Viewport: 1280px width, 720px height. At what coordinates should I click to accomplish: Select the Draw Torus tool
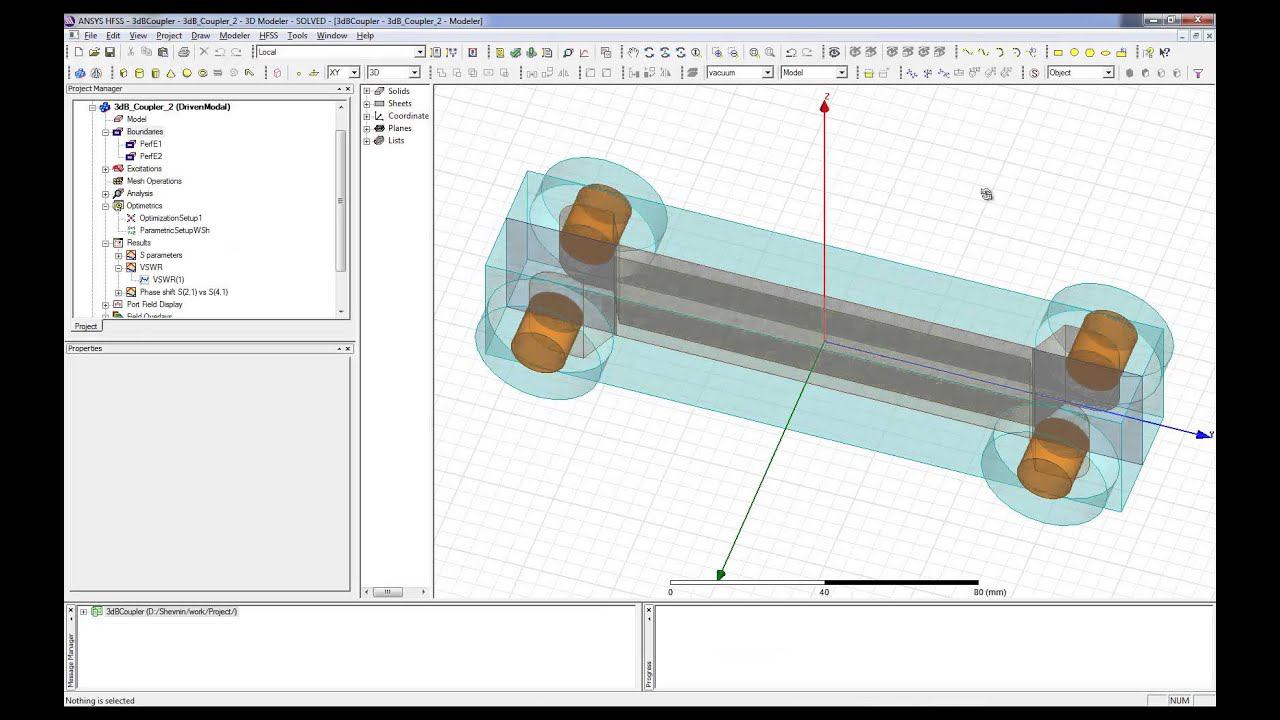[x=203, y=73]
